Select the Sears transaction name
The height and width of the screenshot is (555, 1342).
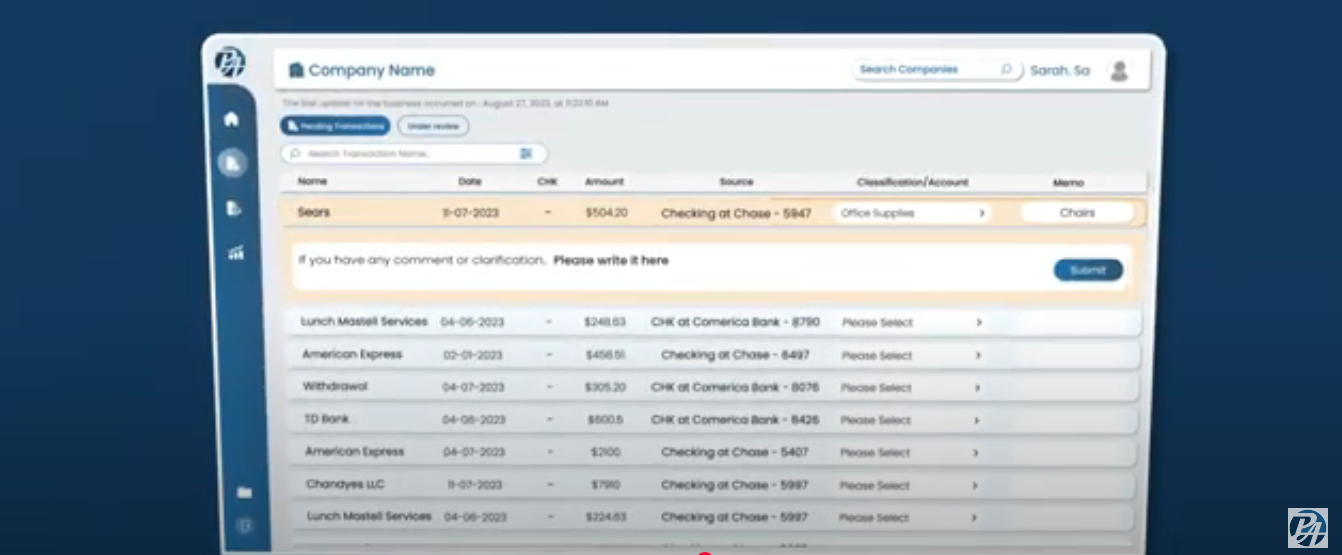click(313, 212)
